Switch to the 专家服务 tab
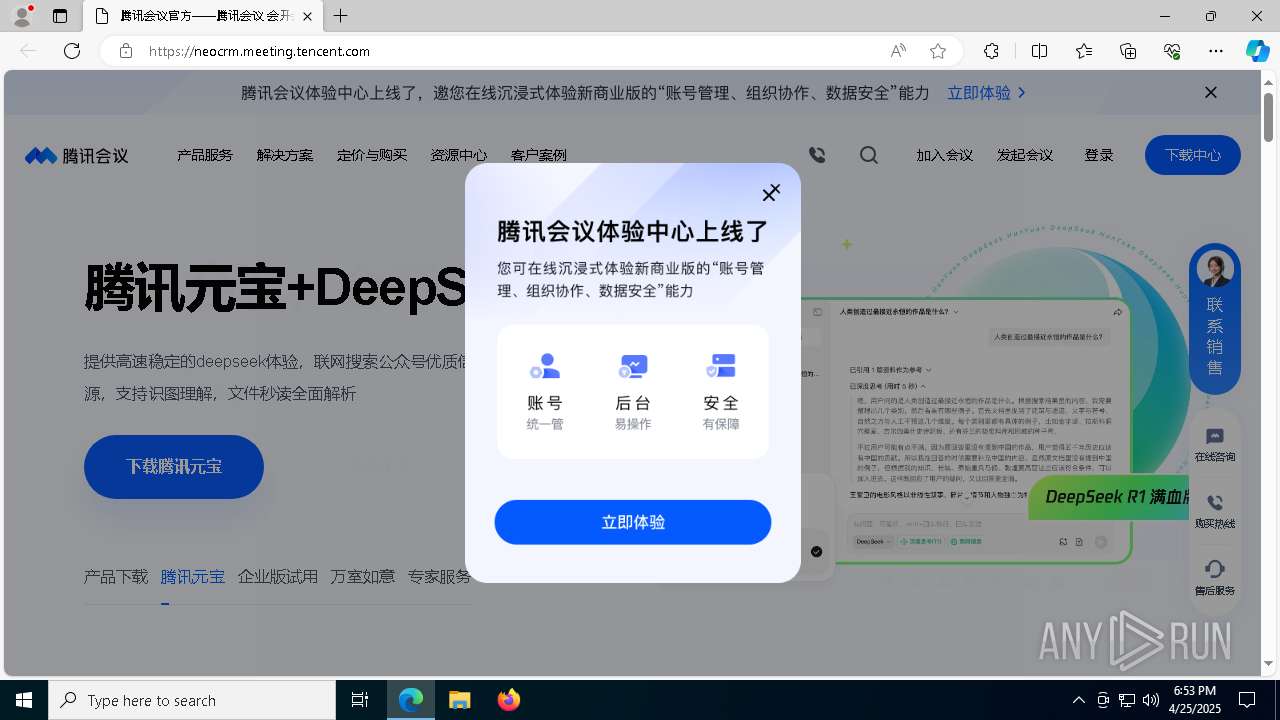1280x720 pixels. click(x=439, y=577)
